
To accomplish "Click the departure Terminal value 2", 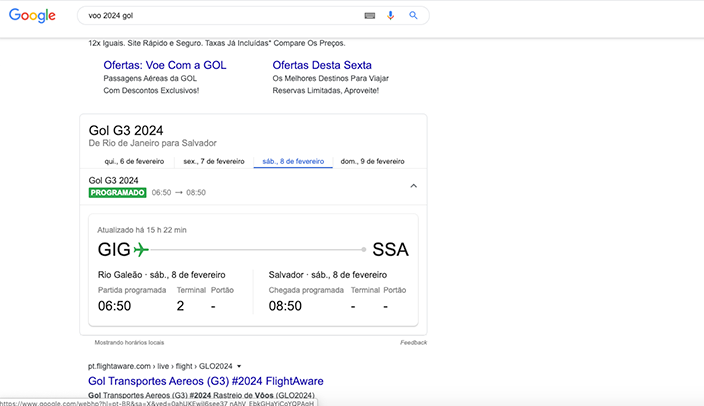I will tap(180, 306).
